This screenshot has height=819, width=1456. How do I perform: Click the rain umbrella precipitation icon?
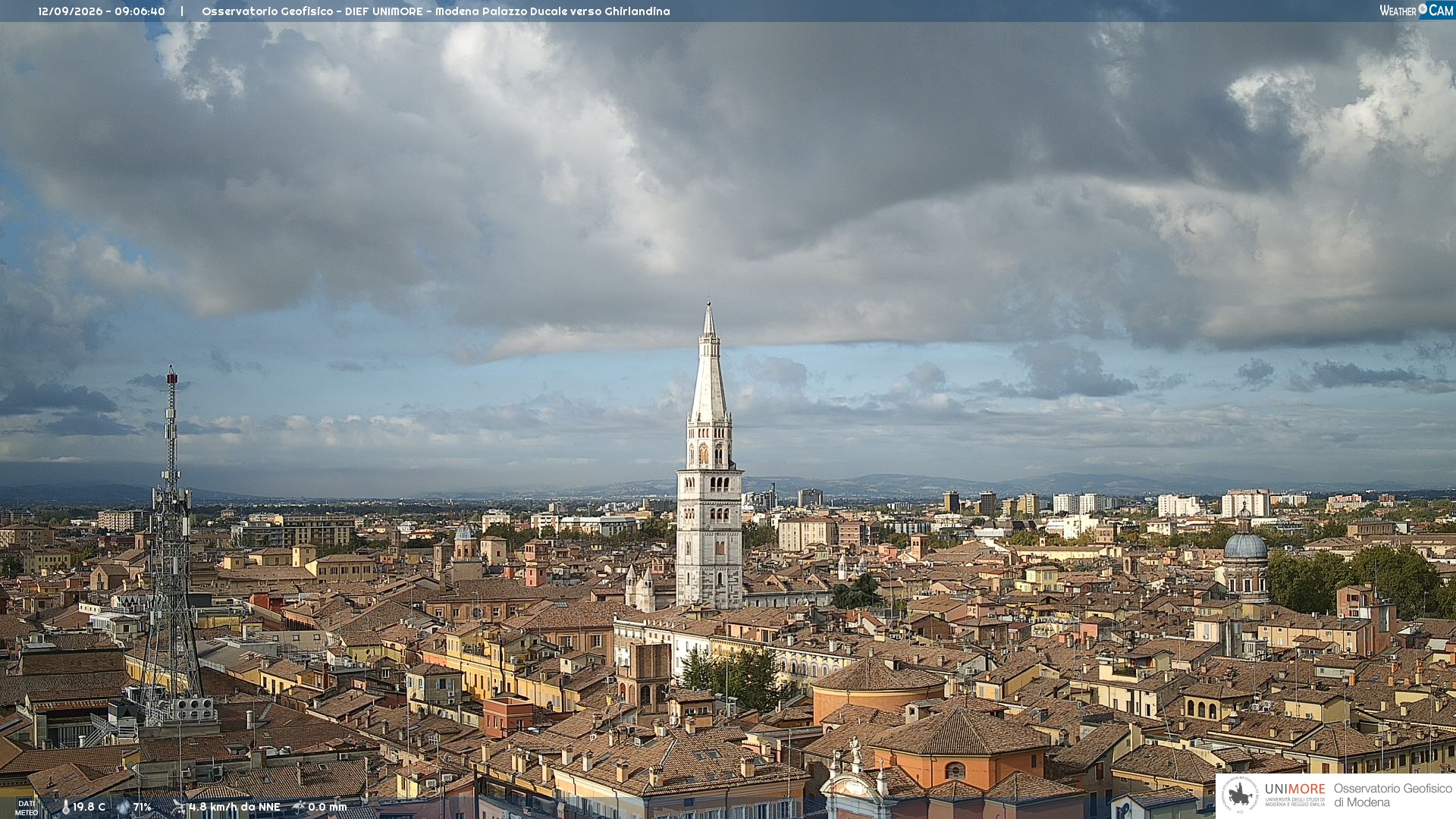click(299, 807)
